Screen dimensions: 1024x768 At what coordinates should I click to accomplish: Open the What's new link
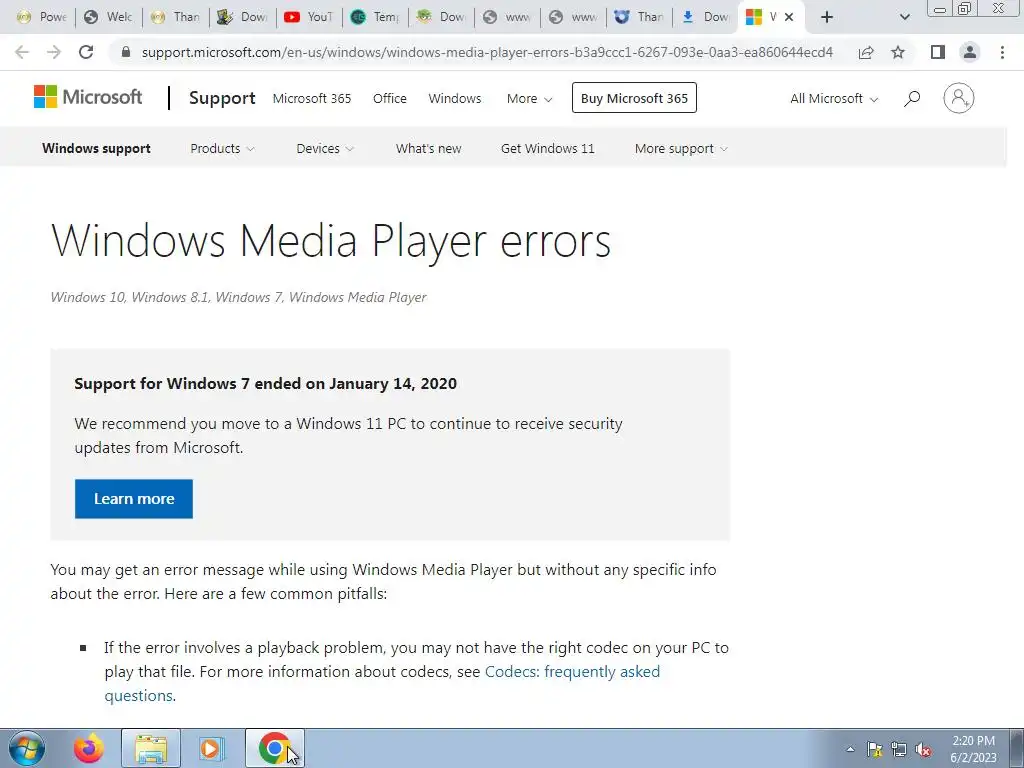pos(428,149)
